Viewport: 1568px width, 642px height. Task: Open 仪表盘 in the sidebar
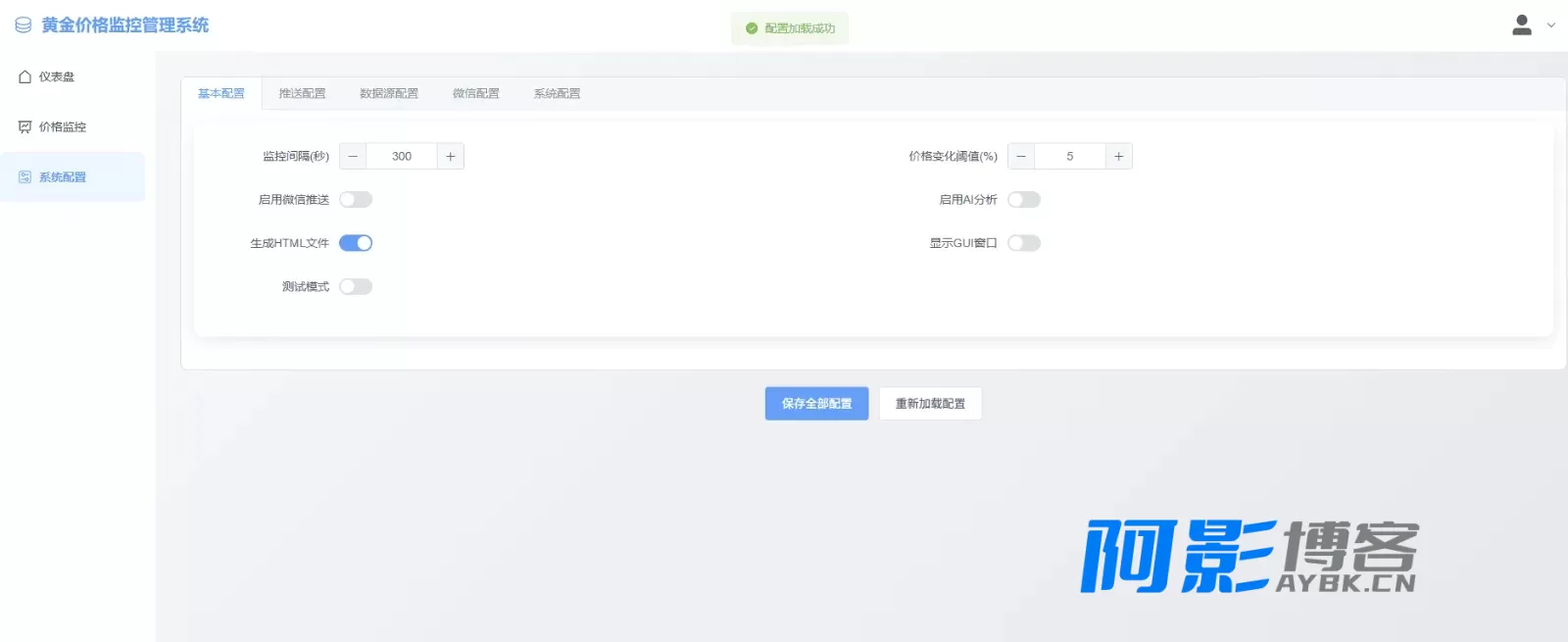coord(73,76)
